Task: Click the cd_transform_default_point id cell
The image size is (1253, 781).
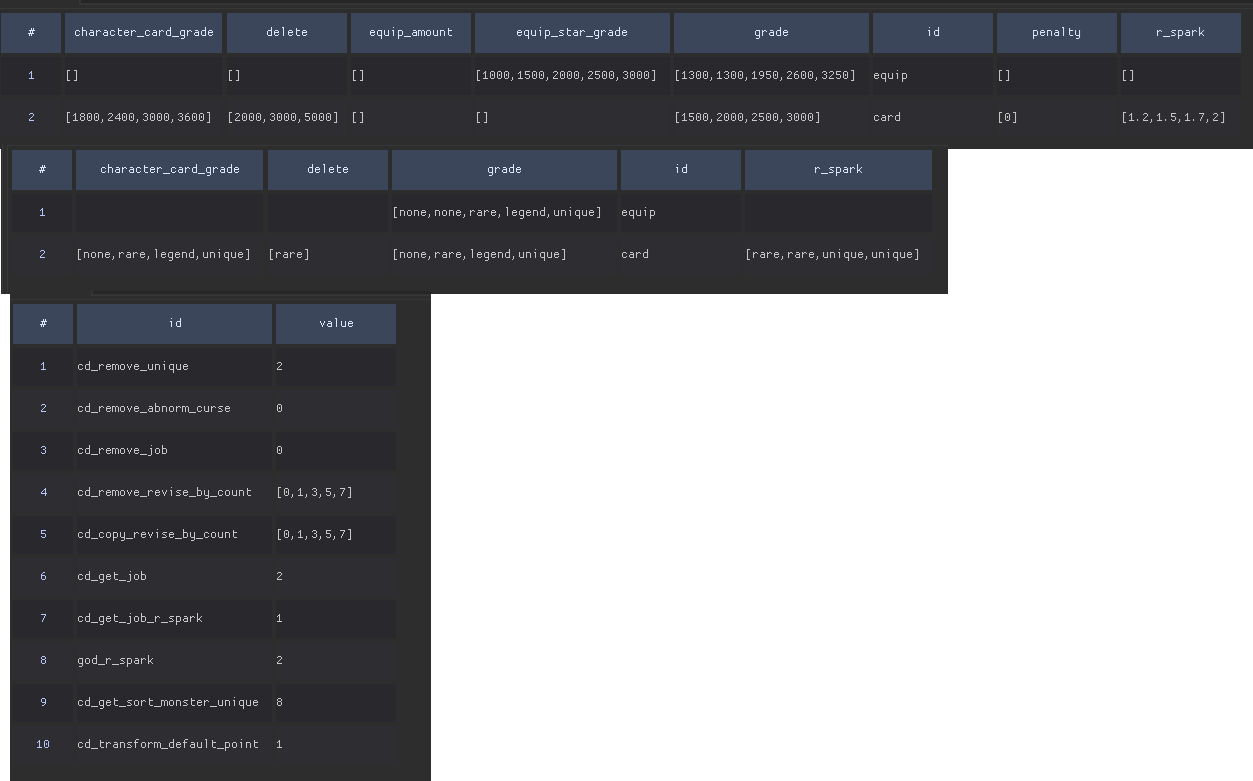Action: 174,744
